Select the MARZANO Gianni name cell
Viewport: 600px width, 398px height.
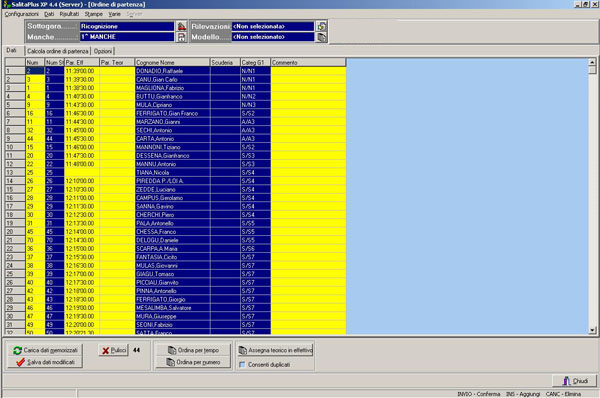click(172, 122)
